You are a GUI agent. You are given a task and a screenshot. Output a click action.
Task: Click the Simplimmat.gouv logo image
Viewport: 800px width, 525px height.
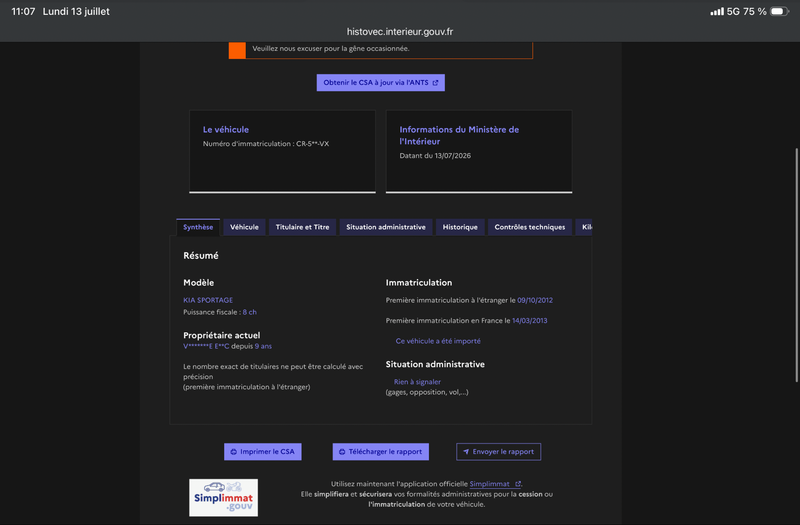coord(223,497)
